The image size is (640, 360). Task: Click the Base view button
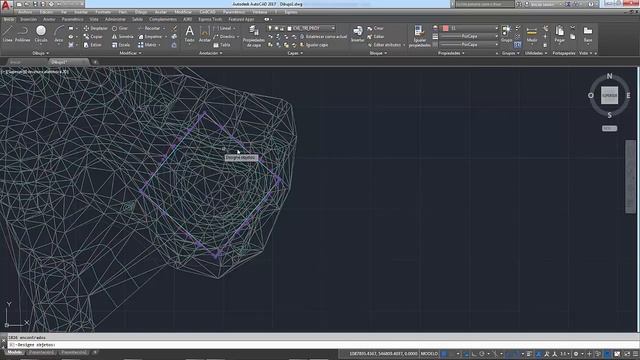click(x=588, y=34)
